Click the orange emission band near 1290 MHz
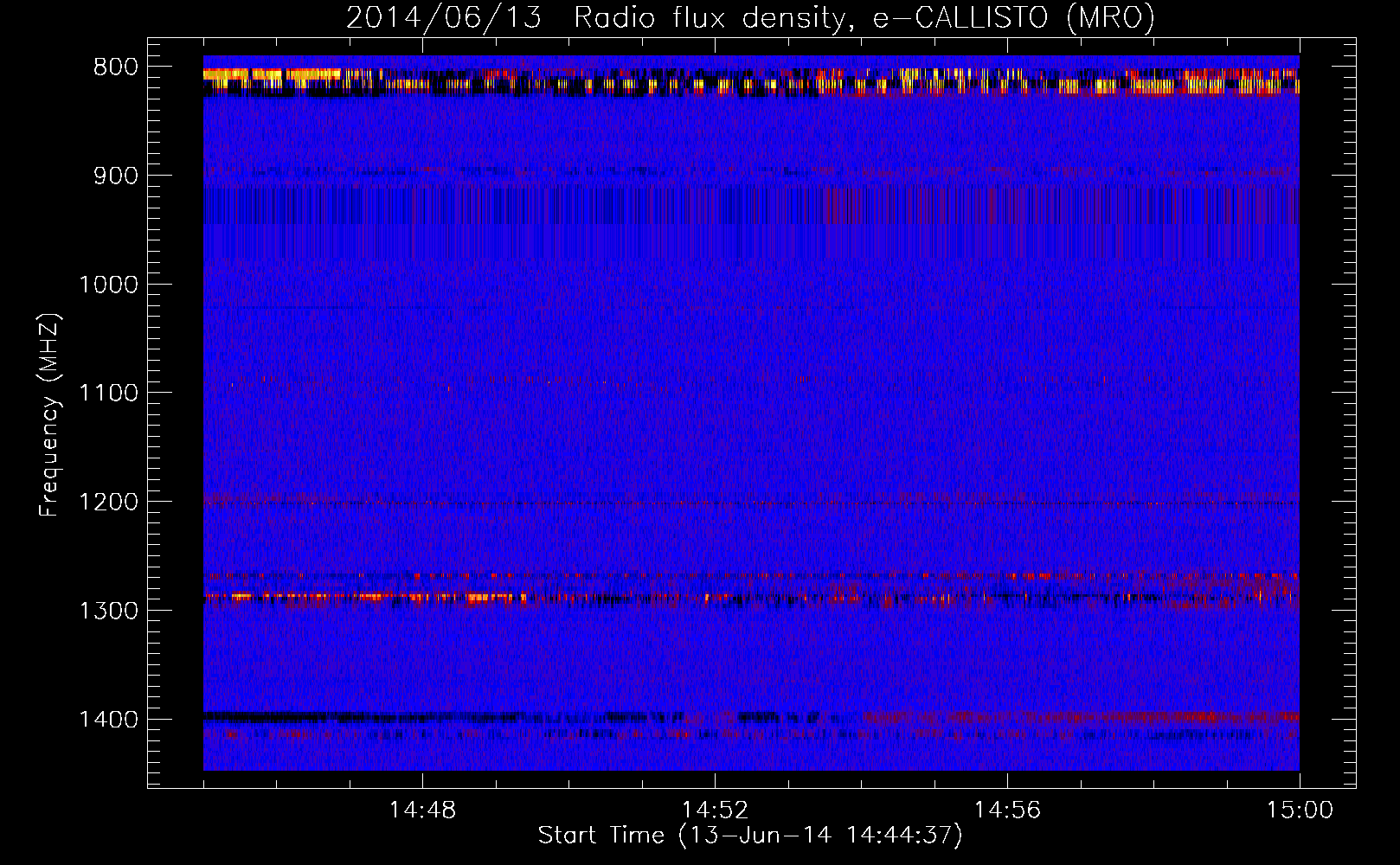 tap(363, 597)
